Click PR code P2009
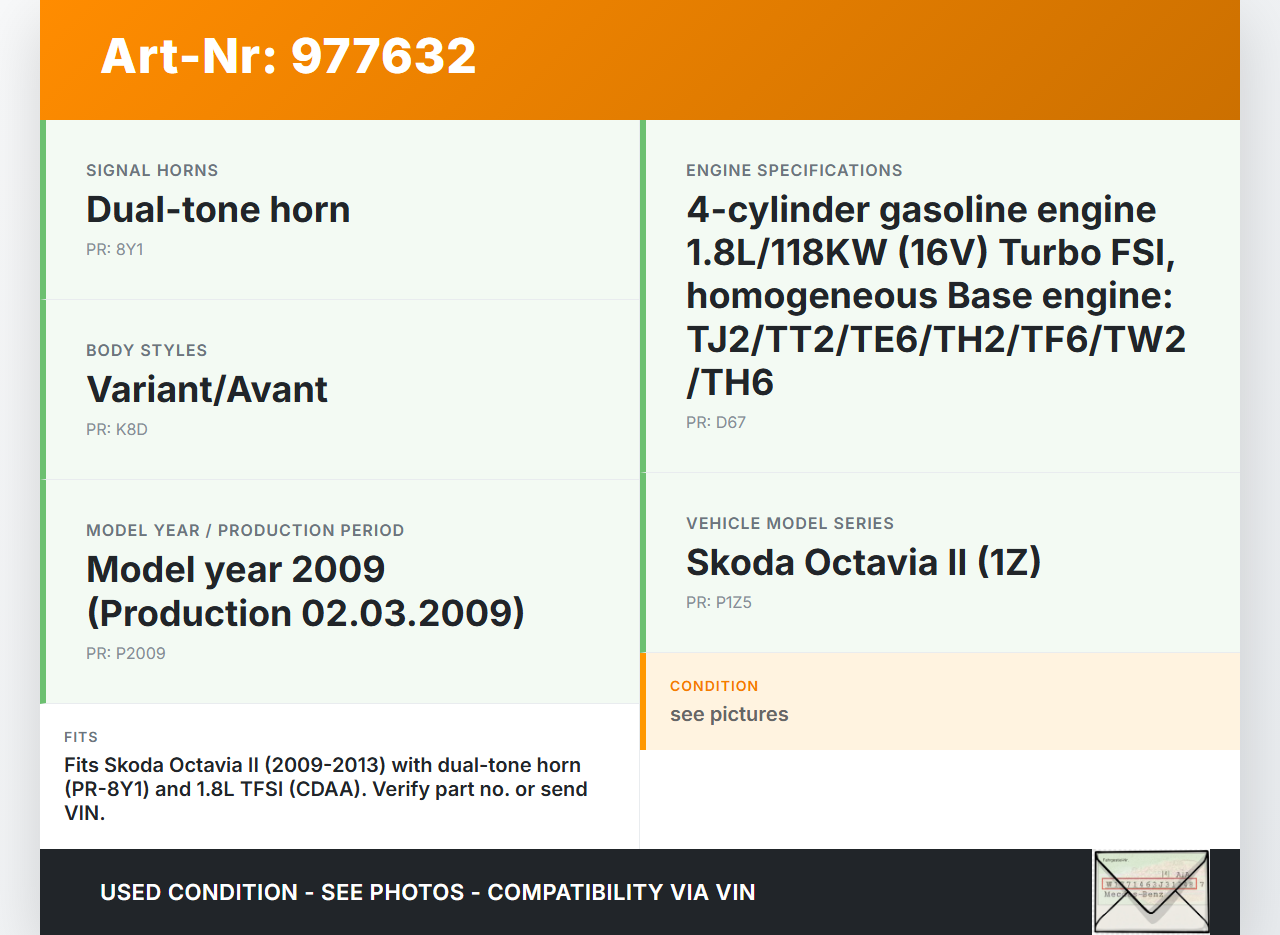This screenshot has width=1280, height=935. coord(126,653)
